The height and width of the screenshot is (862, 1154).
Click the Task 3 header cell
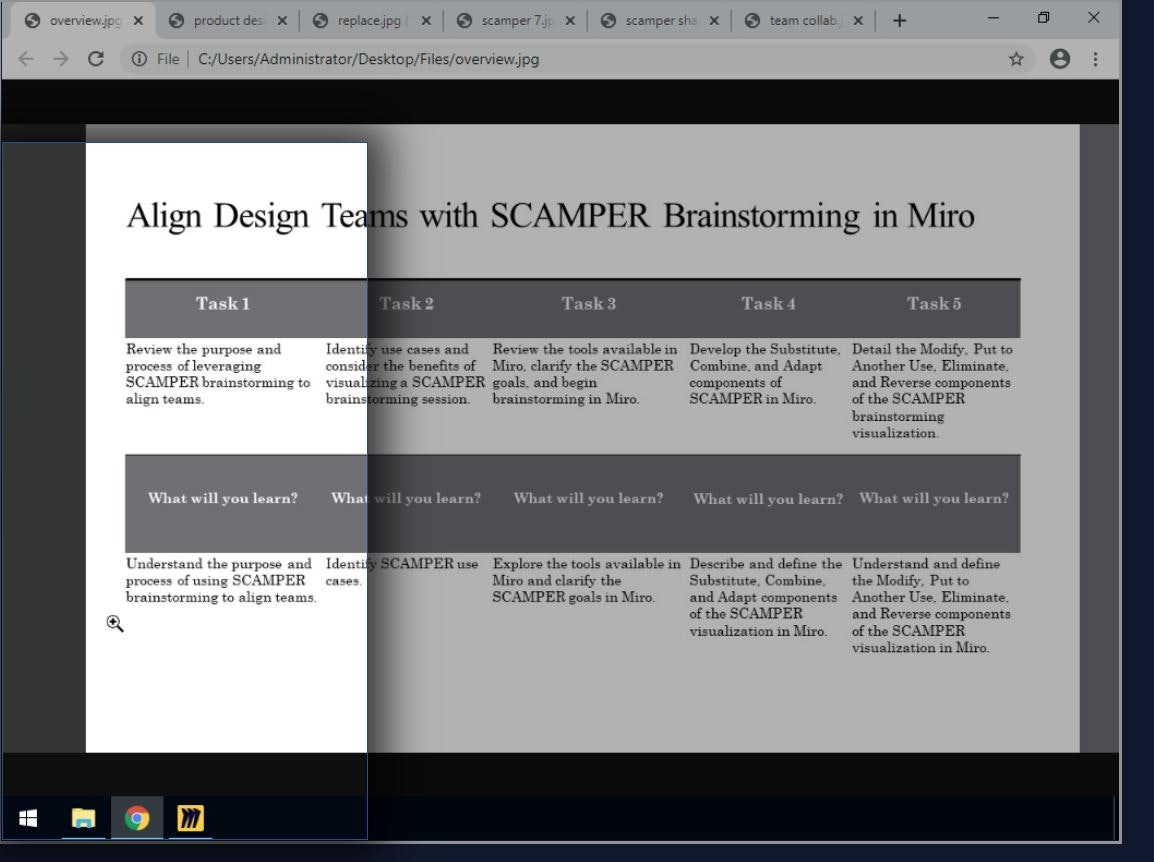click(x=588, y=304)
